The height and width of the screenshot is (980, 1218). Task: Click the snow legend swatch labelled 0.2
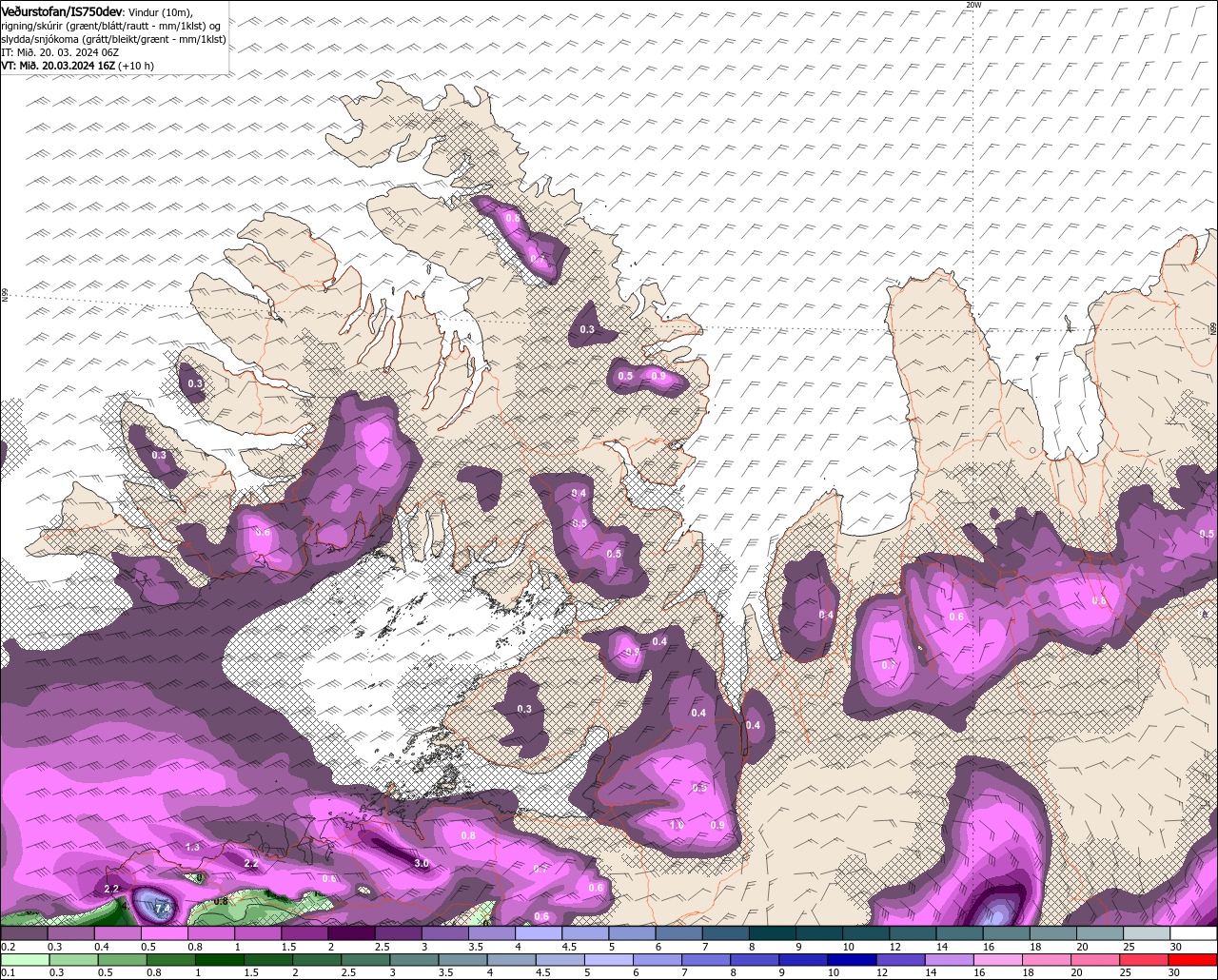pyautogui.click(x=24, y=933)
